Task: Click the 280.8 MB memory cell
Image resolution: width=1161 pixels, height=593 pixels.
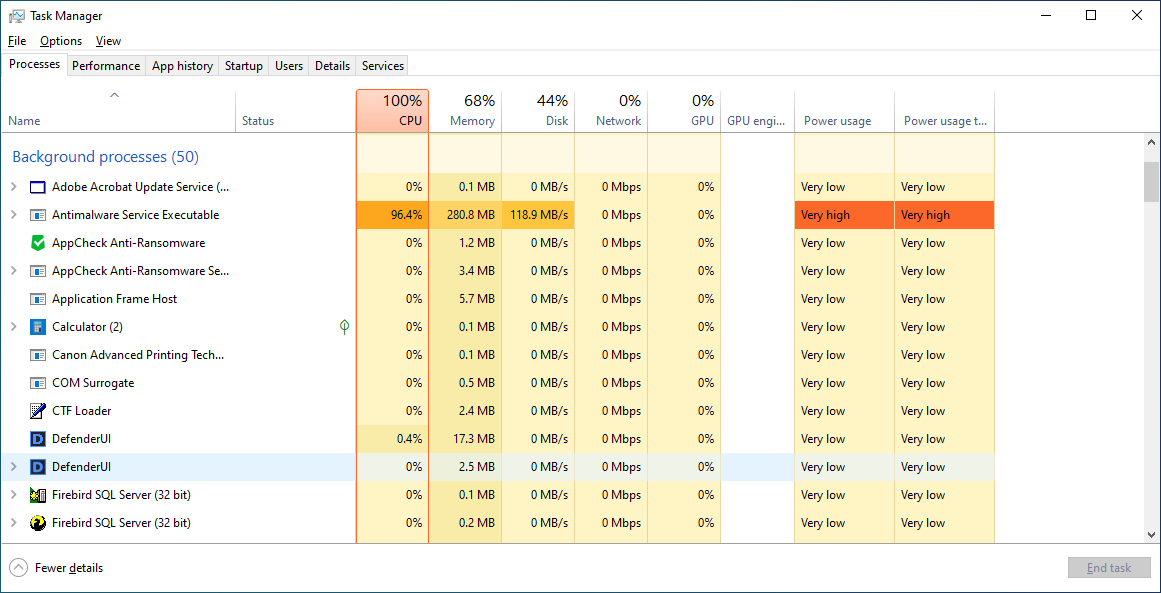Action: pos(465,215)
